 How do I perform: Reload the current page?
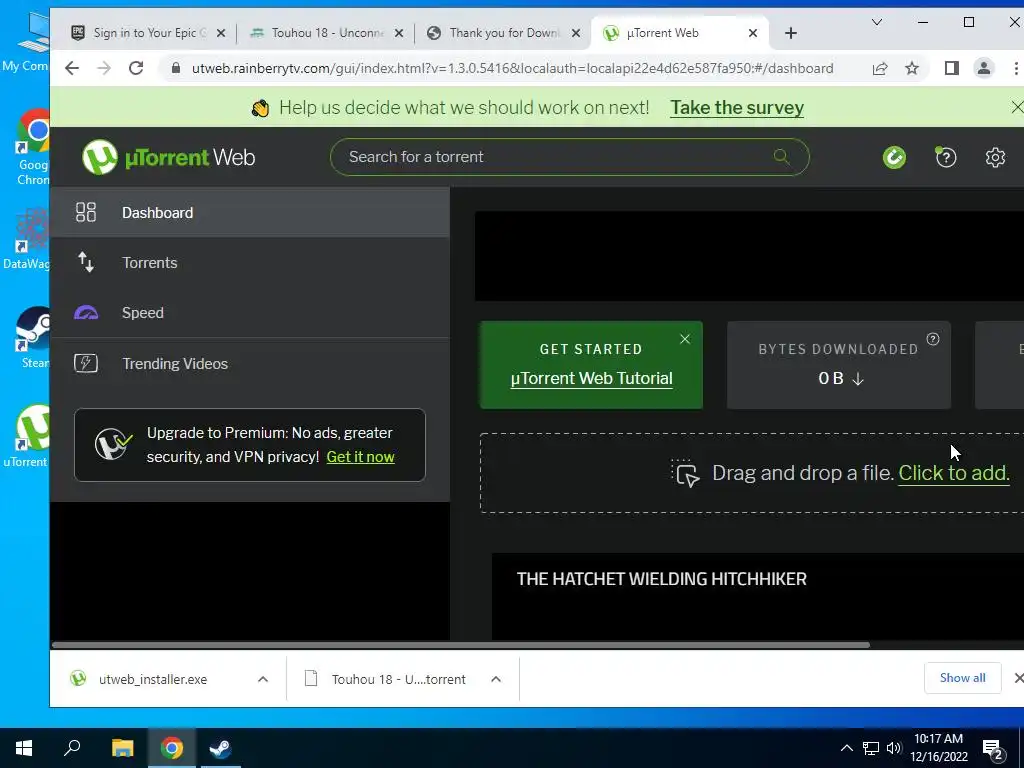(x=136, y=68)
